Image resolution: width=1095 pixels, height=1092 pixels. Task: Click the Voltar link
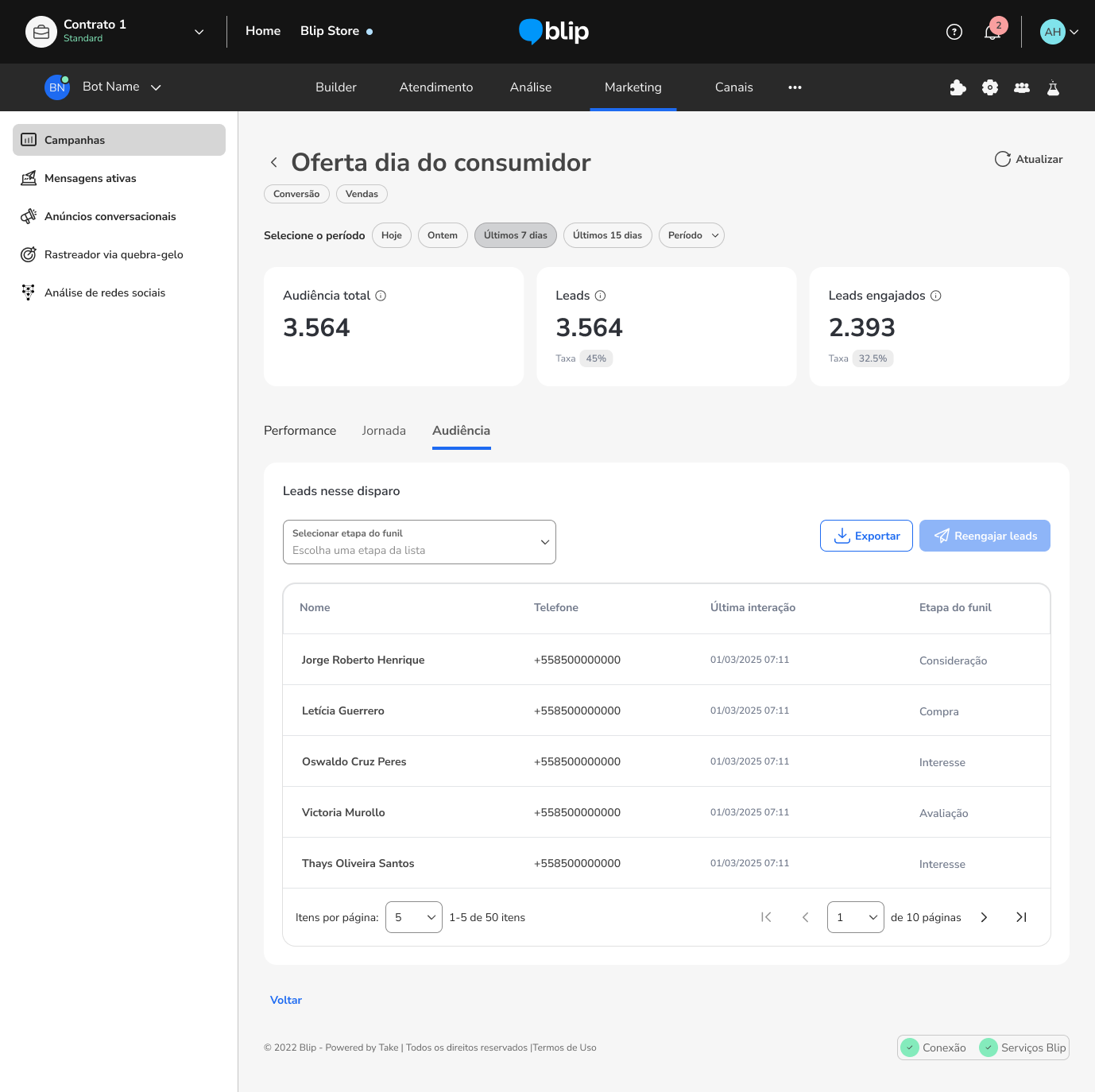click(x=286, y=1000)
